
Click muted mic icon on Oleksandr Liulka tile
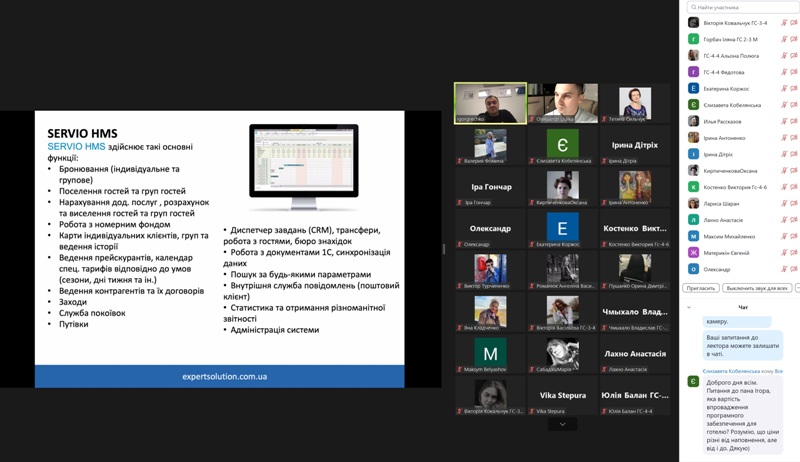(532, 119)
